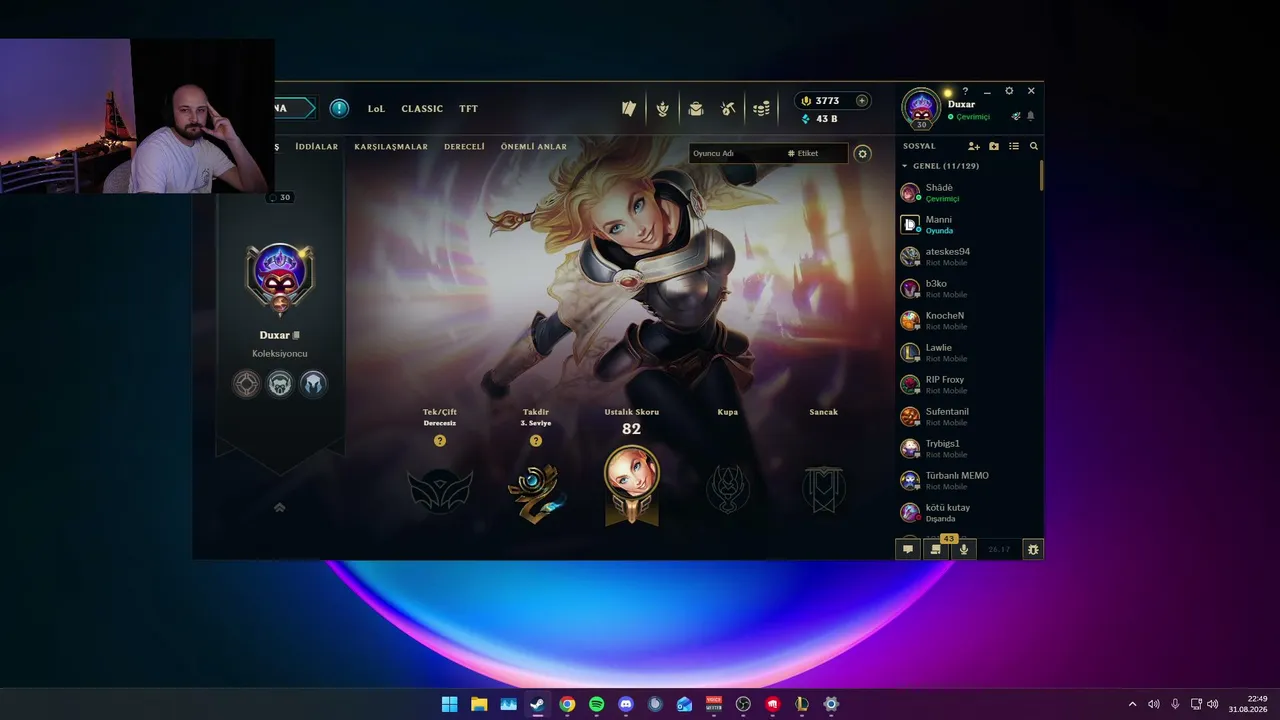Viewport: 1280px width, 720px height.
Task: Select friend KnocheN in friends list
Action: pyautogui.click(x=968, y=320)
